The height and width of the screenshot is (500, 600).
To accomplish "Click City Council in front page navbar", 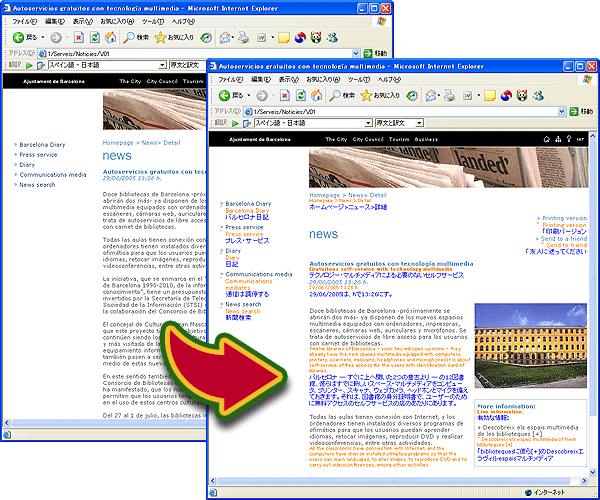I will coord(368,139).
